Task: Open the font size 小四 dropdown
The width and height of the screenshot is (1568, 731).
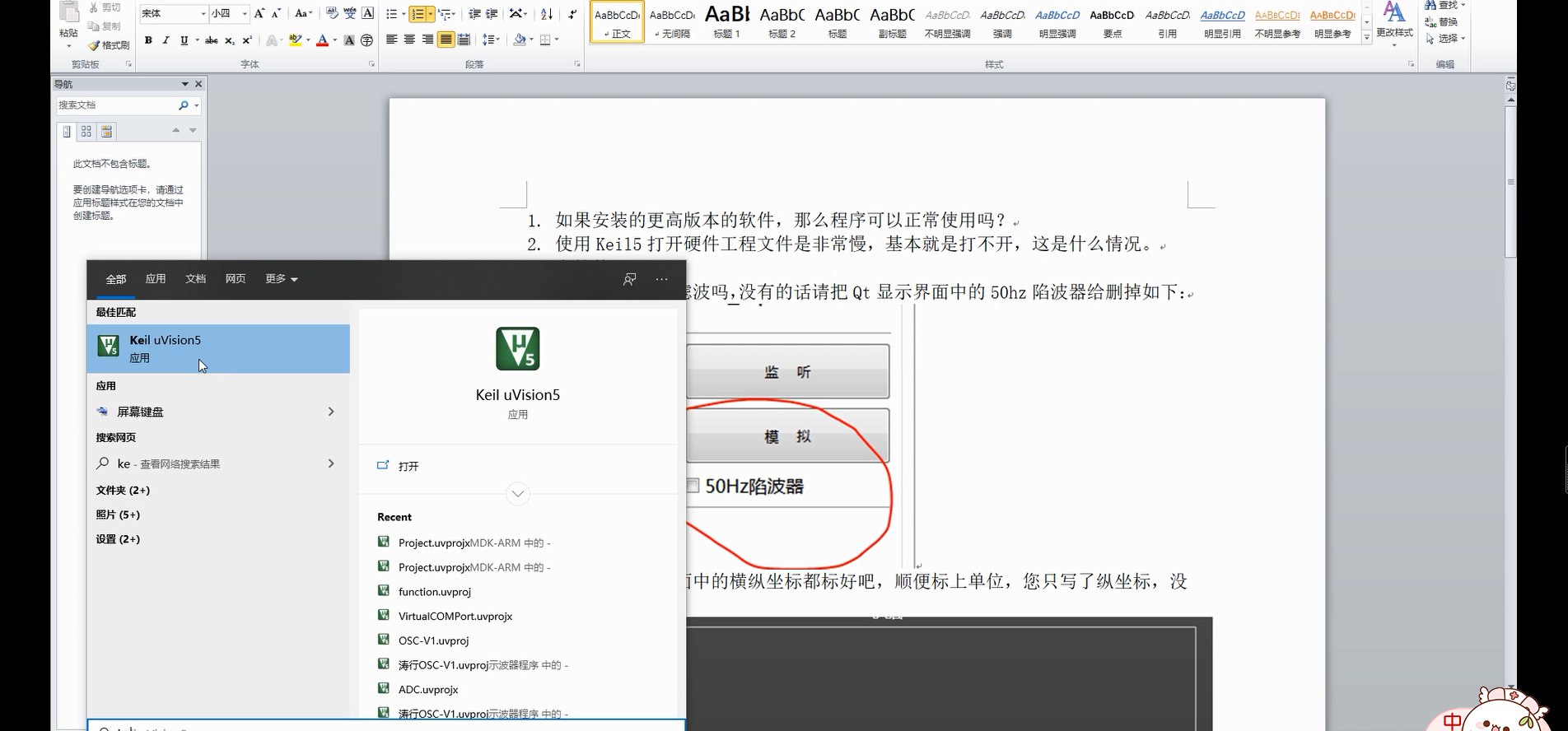Action: [x=245, y=14]
